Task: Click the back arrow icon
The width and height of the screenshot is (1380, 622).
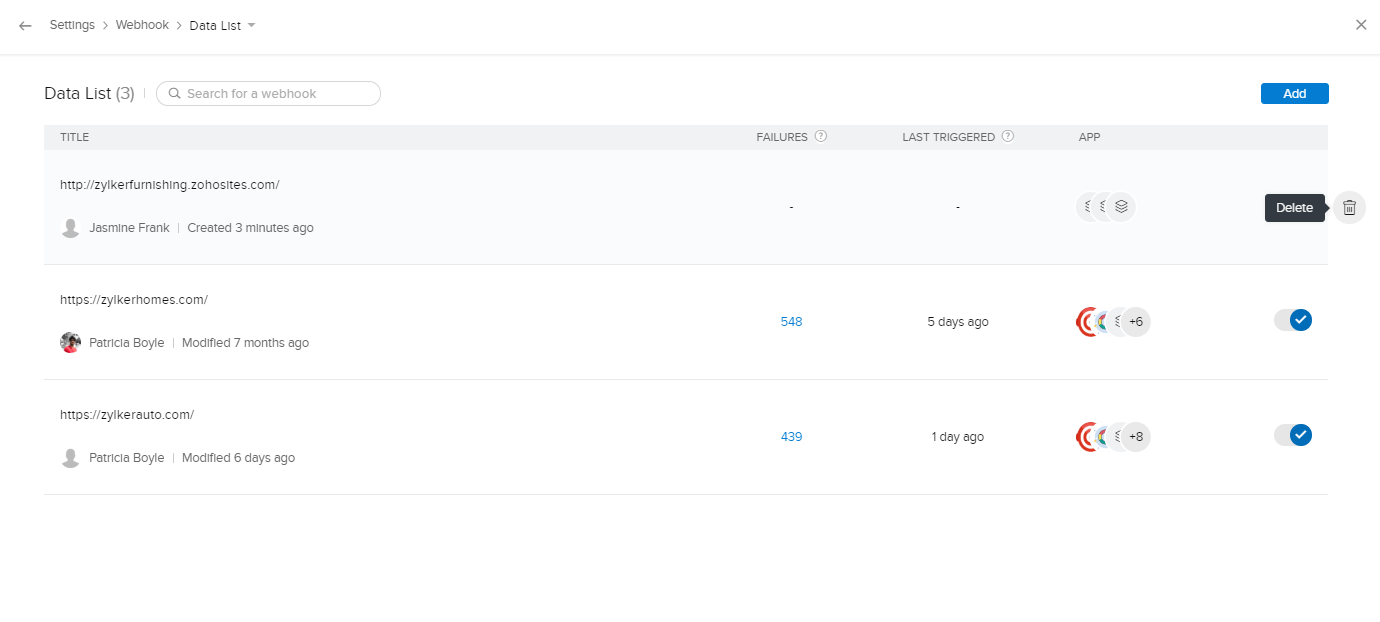Action: point(25,25)
